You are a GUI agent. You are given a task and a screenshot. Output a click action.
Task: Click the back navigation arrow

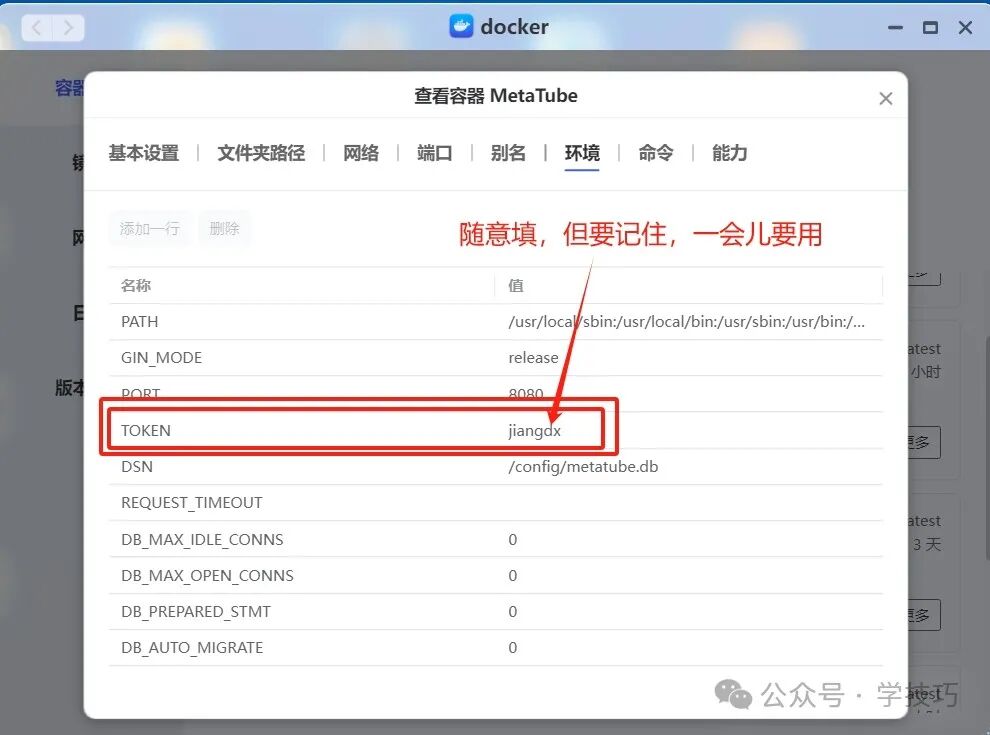pos(36,27)
